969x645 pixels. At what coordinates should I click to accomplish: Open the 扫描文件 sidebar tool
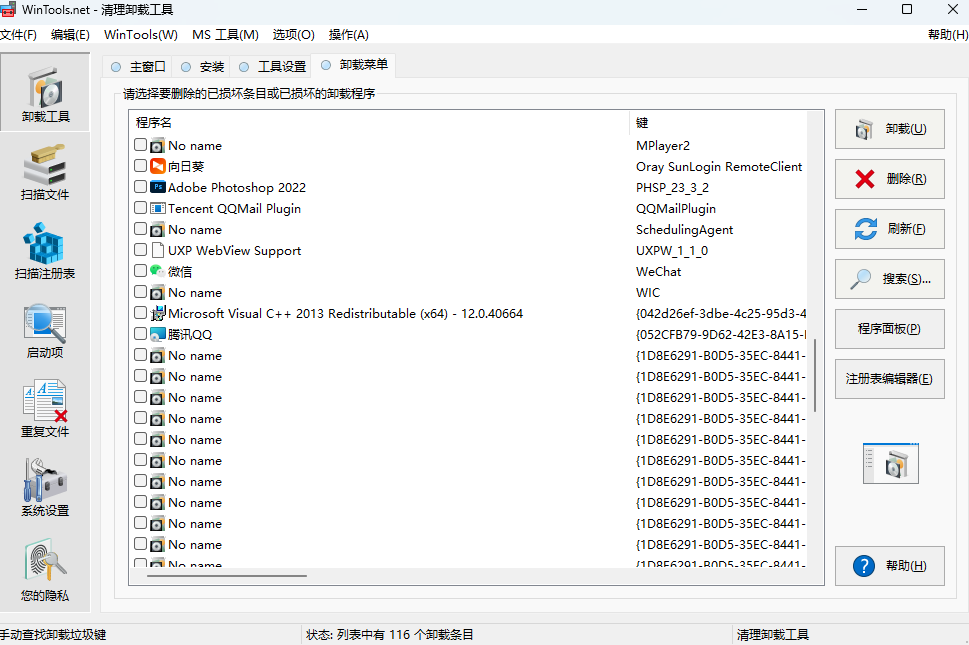pyautogui.click(x=45, y=172)
